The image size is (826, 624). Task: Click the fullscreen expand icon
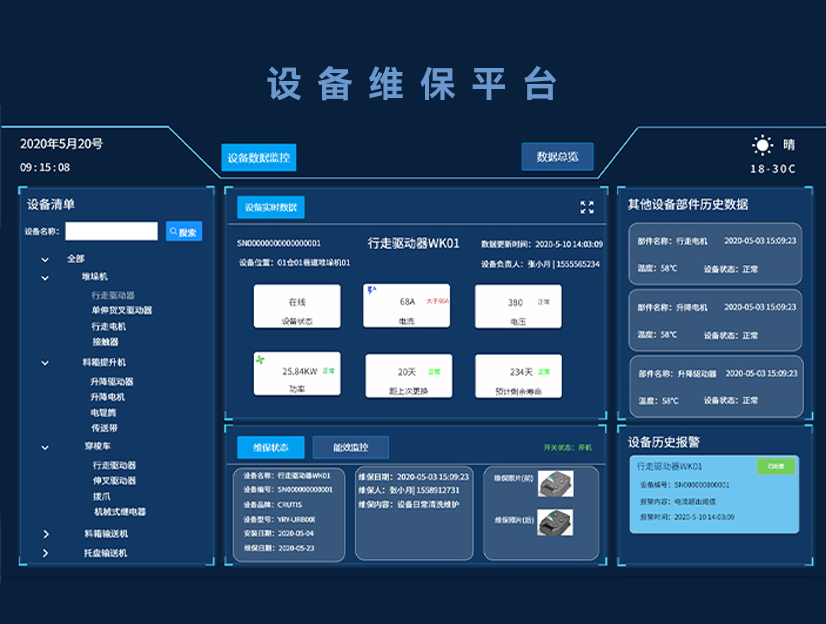[x=587, y=207]
